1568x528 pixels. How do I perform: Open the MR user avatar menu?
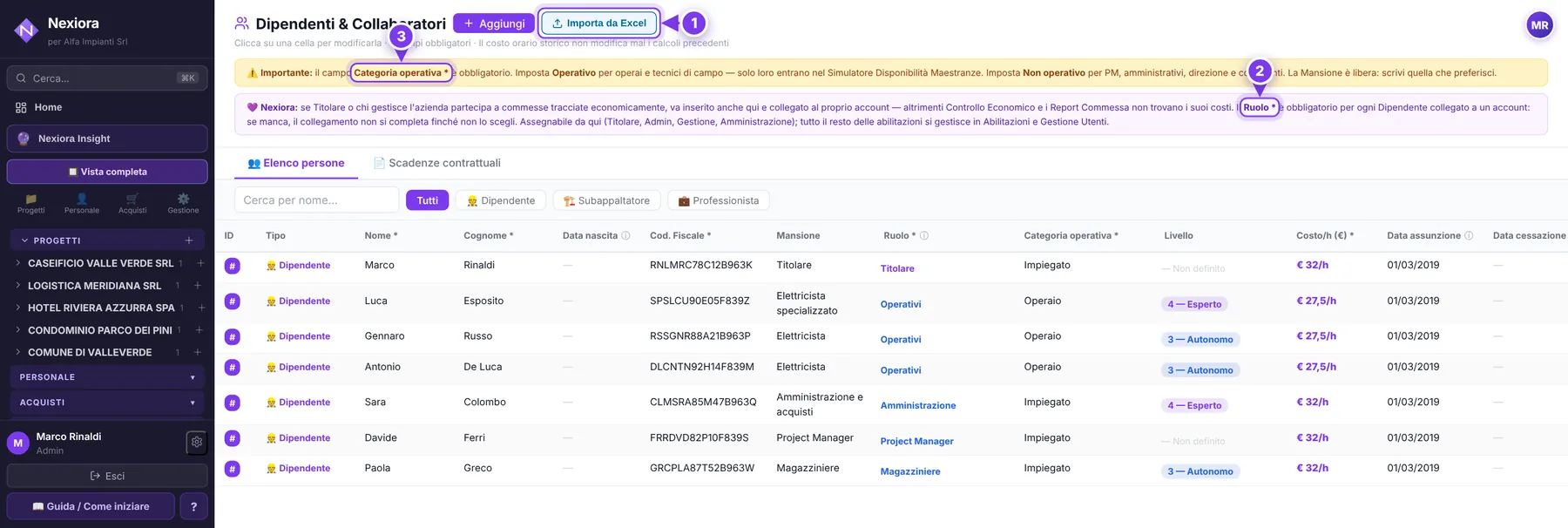pyautogui.click(x=1539, y=25)
